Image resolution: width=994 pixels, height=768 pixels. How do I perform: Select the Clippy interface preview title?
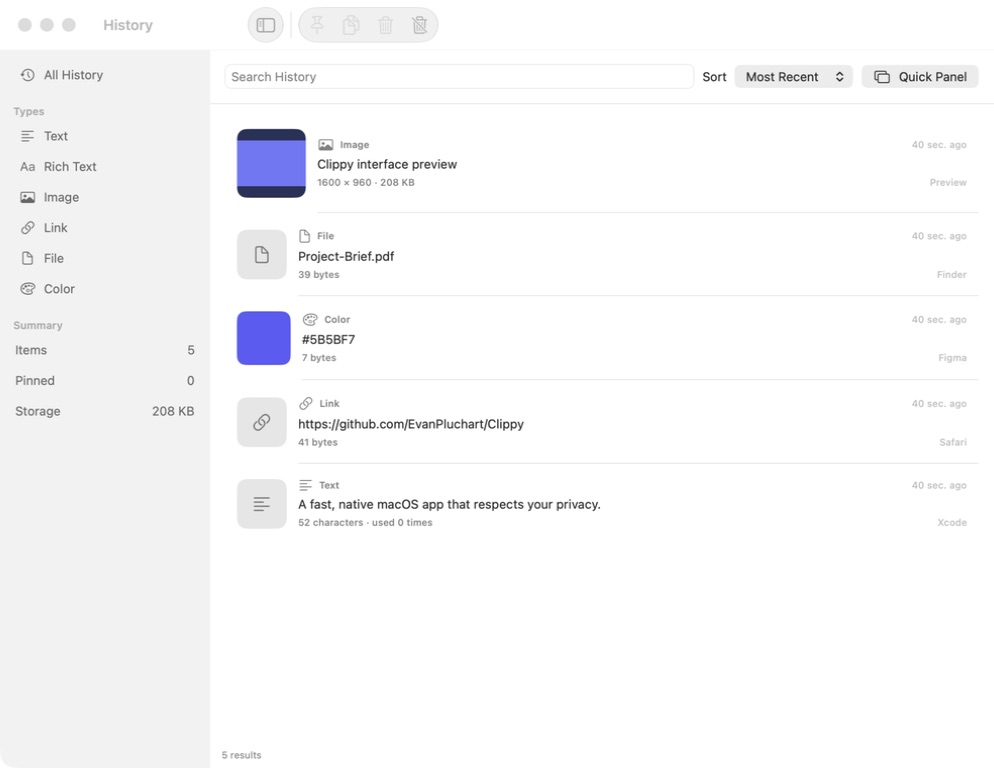click(x=387, y=164)
